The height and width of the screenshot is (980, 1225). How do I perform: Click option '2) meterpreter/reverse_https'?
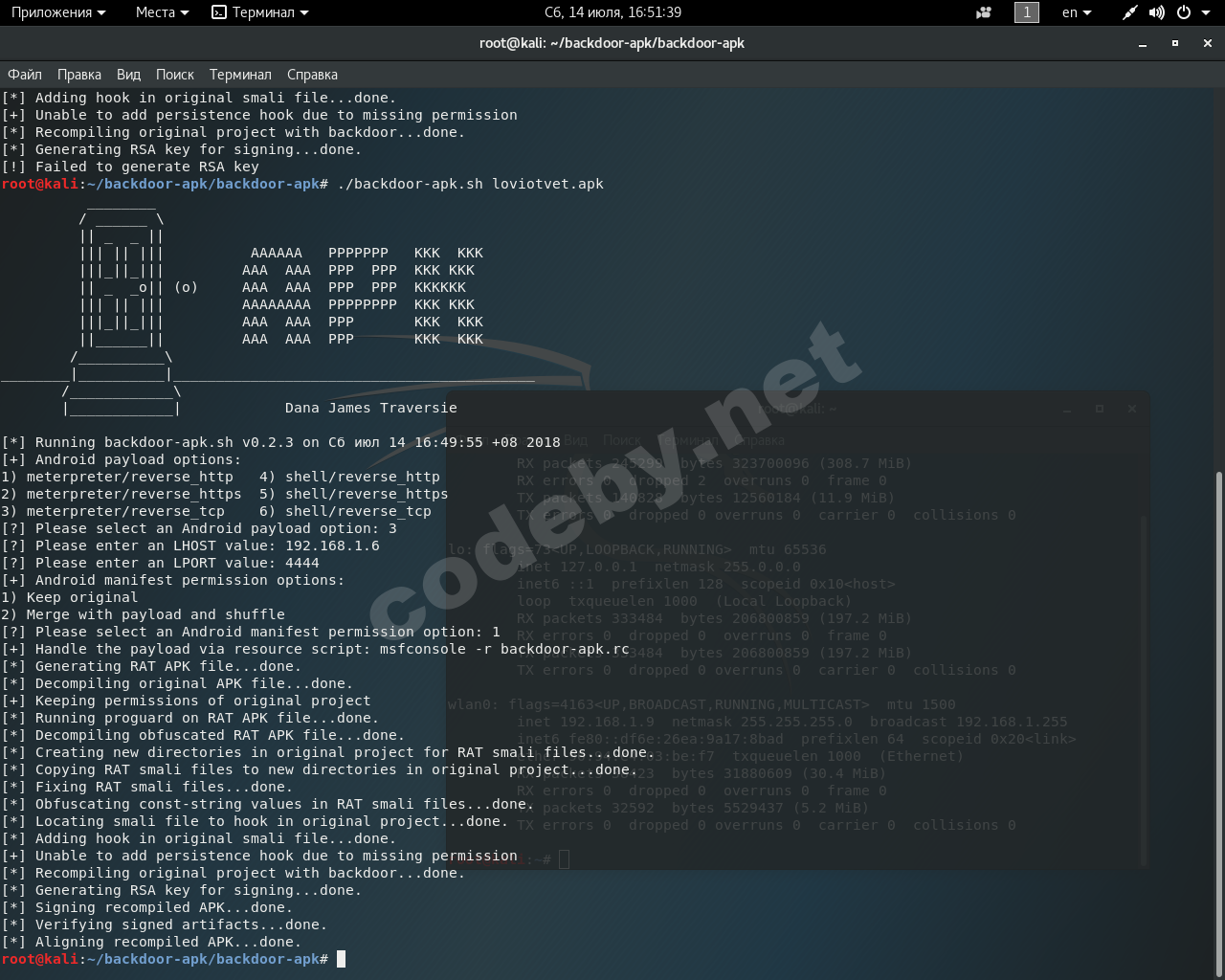click(x=122, y=494)
